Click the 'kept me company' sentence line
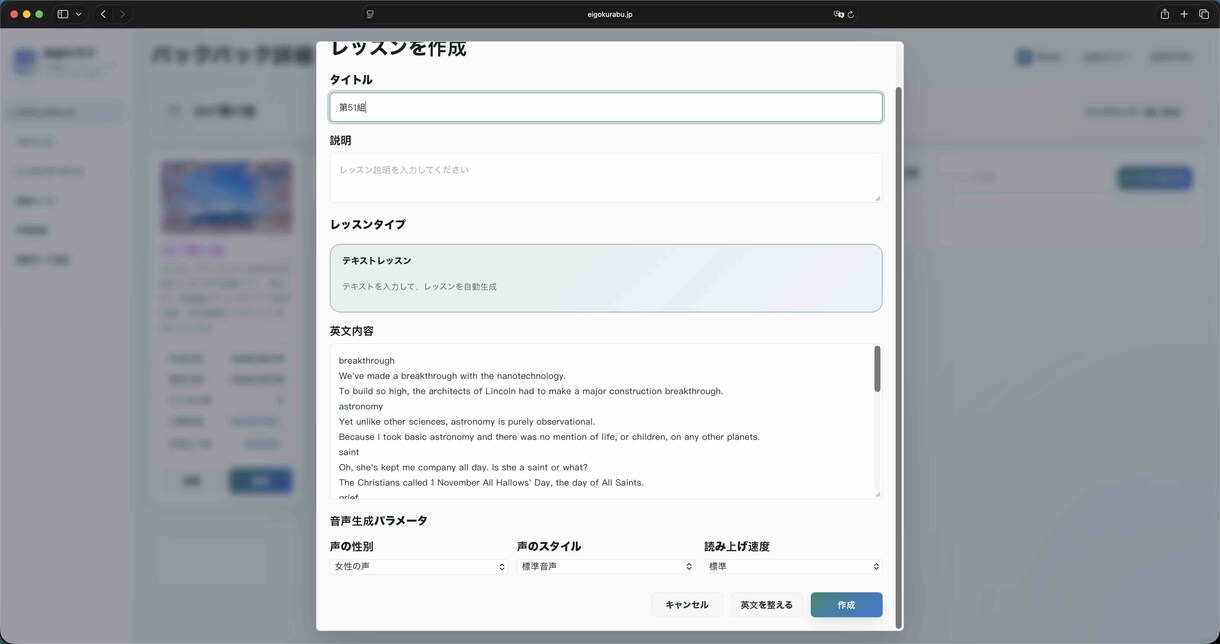This screenshot has width=1220, height=644. pyautogui.click(x=463, y=468)
